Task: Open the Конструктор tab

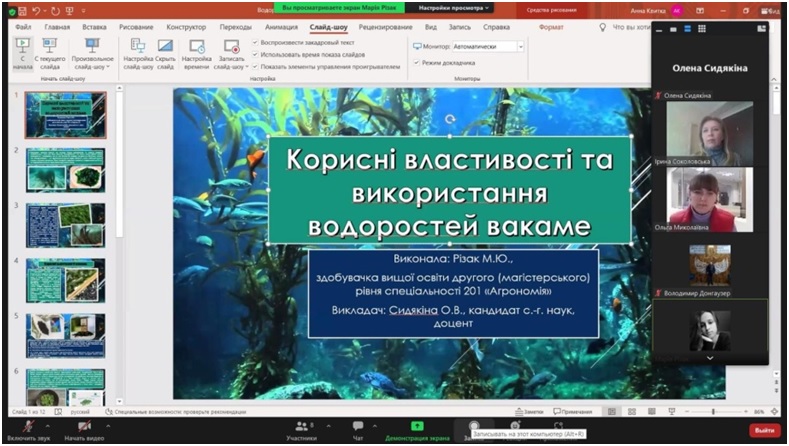Action: 186,27
